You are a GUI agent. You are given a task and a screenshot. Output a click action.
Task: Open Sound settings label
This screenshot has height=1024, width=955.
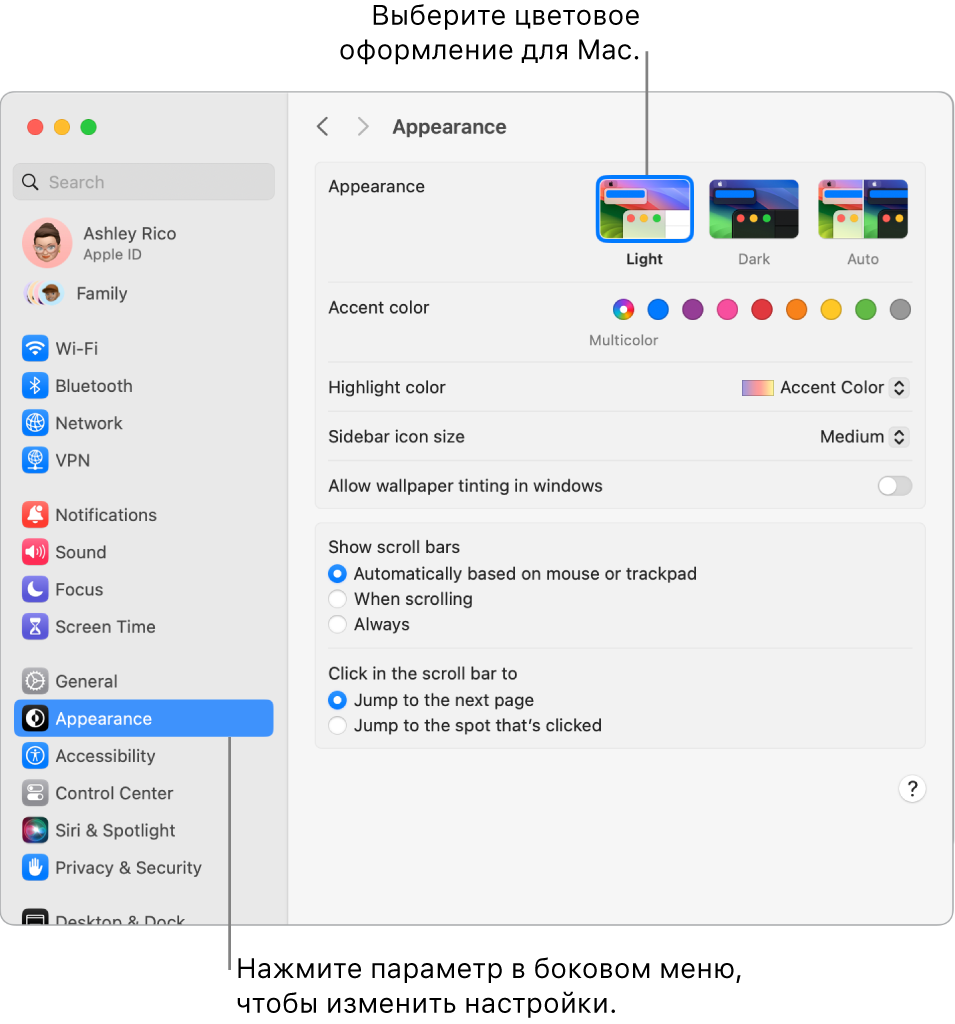click(x=81, y=552)
